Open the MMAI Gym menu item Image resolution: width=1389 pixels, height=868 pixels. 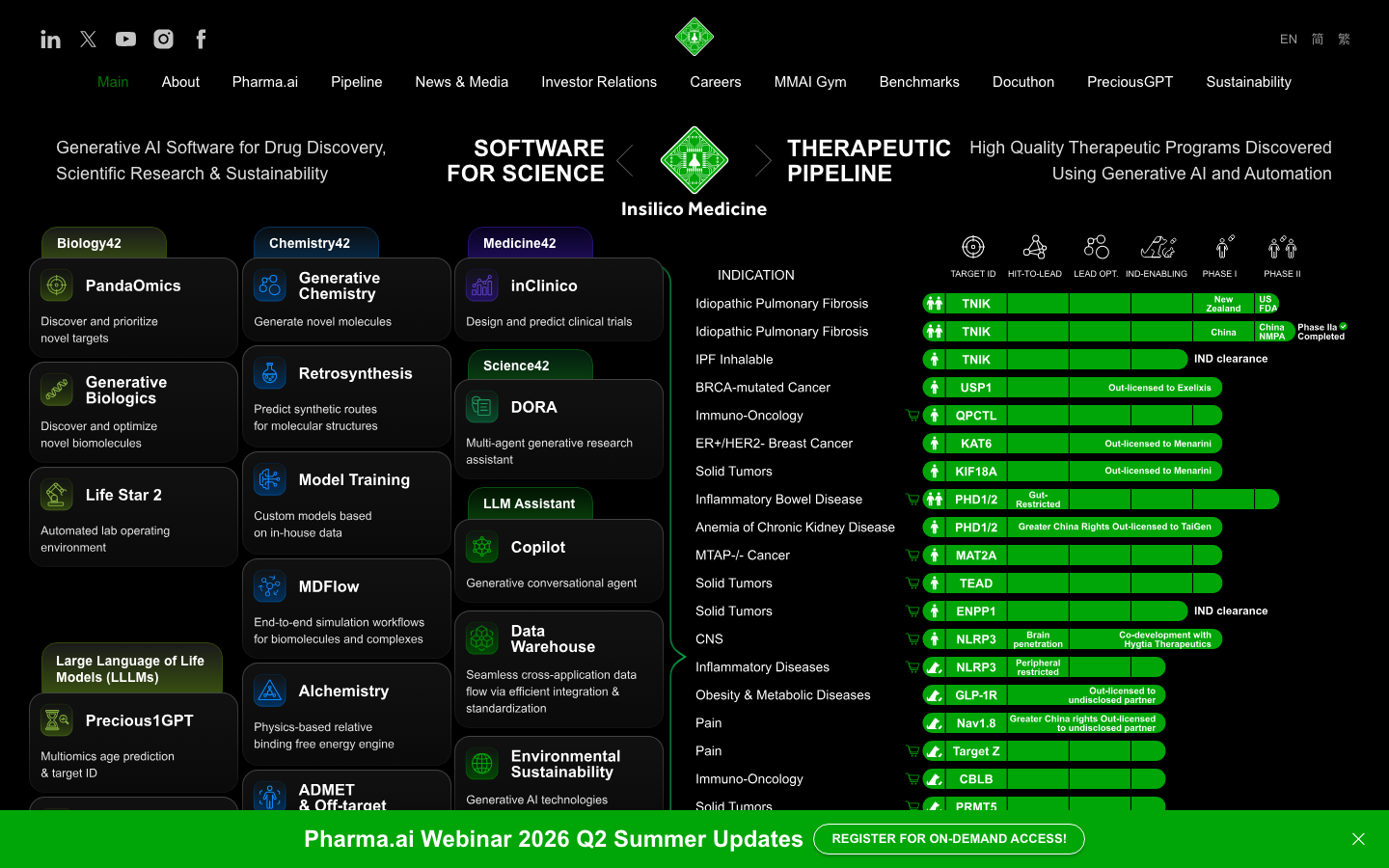pyautogui.click(x=810, y=82)
